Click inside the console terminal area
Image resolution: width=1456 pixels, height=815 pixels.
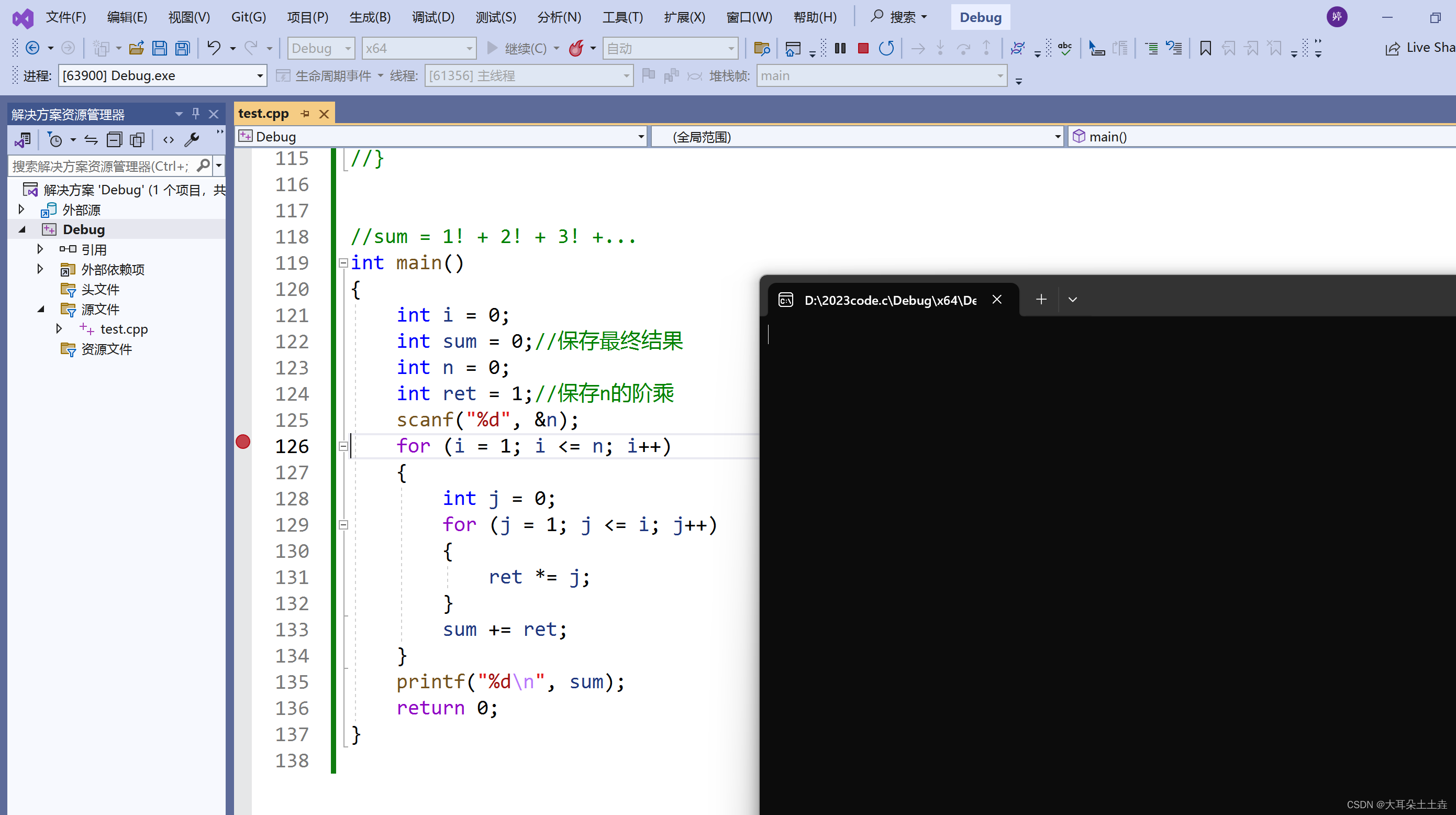1108,566
